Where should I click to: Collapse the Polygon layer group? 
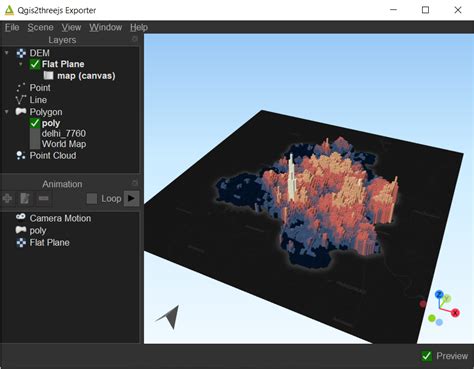(x=7, y=112)
